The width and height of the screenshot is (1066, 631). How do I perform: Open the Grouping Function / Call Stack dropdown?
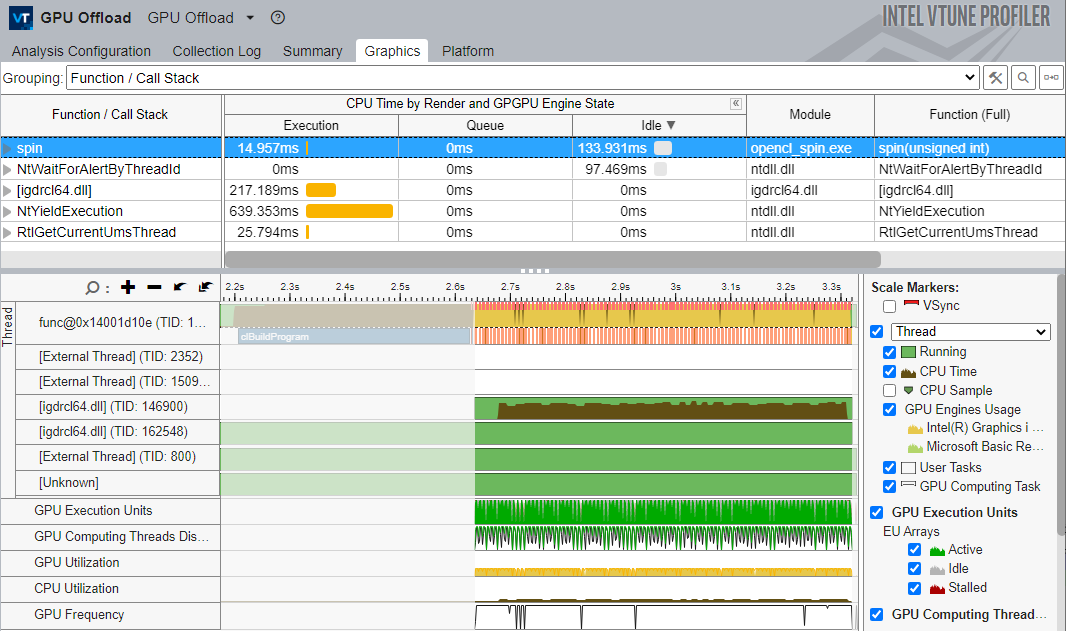pyautogui.click(x=522, y=78)
